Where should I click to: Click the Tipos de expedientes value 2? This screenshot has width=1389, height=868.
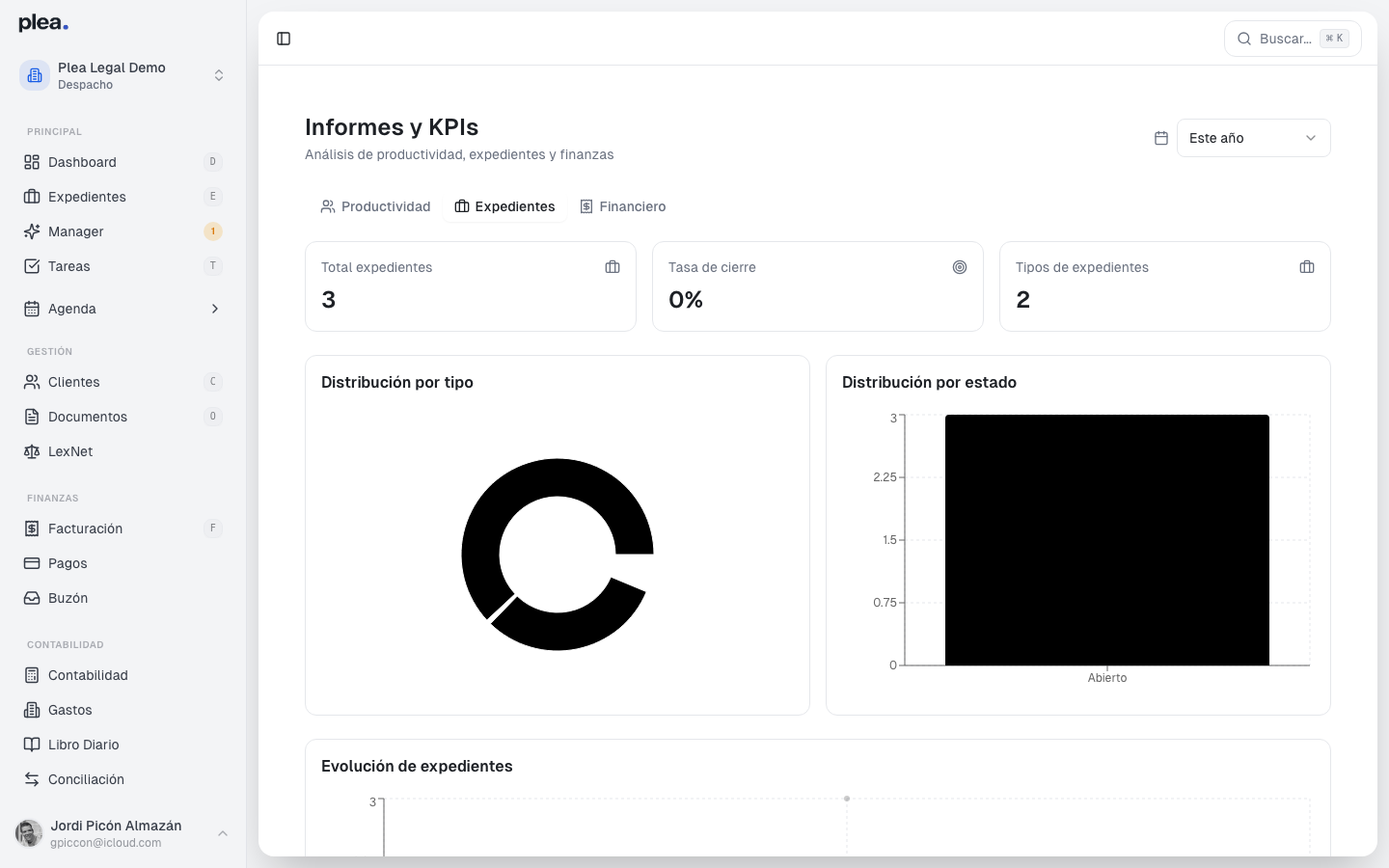pyautogui.click(x=1023, y=300)
